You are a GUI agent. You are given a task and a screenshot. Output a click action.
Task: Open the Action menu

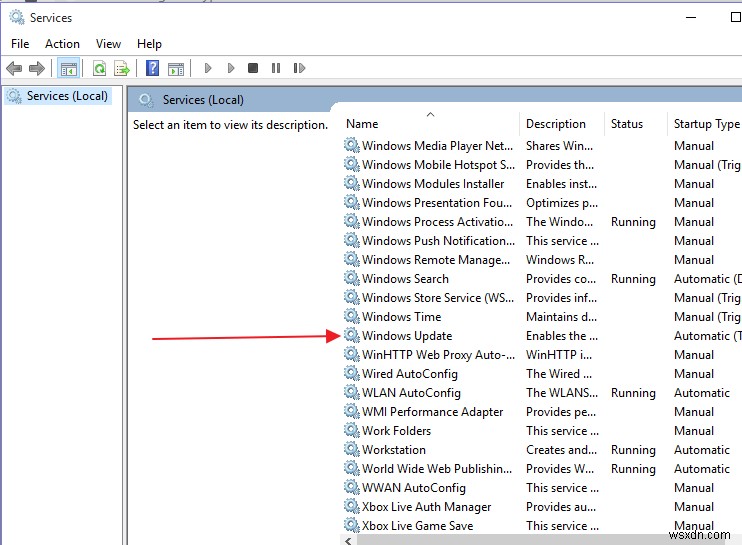(62, 44)
